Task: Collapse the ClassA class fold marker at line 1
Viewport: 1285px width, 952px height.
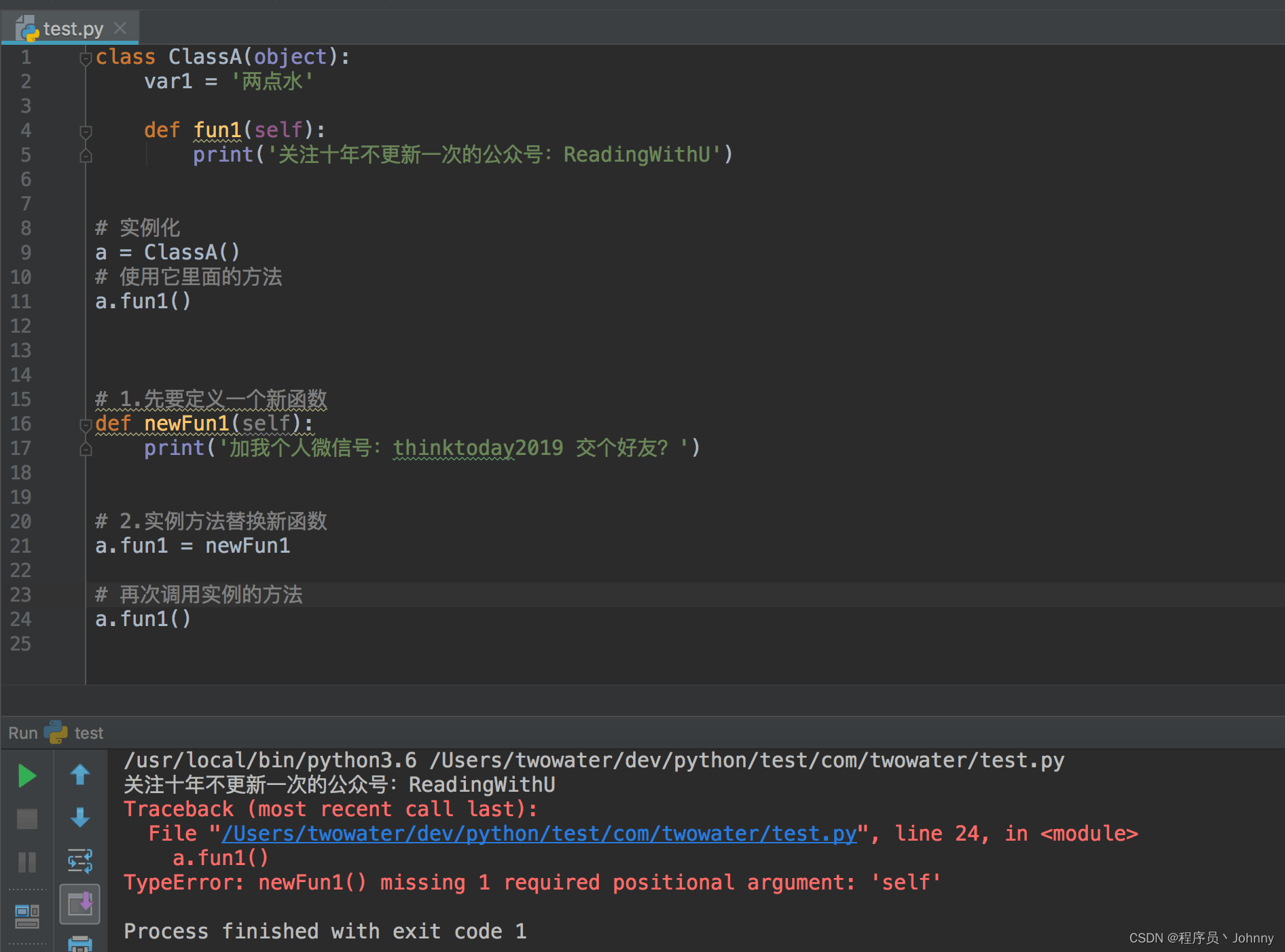Action: pos(86,59)
